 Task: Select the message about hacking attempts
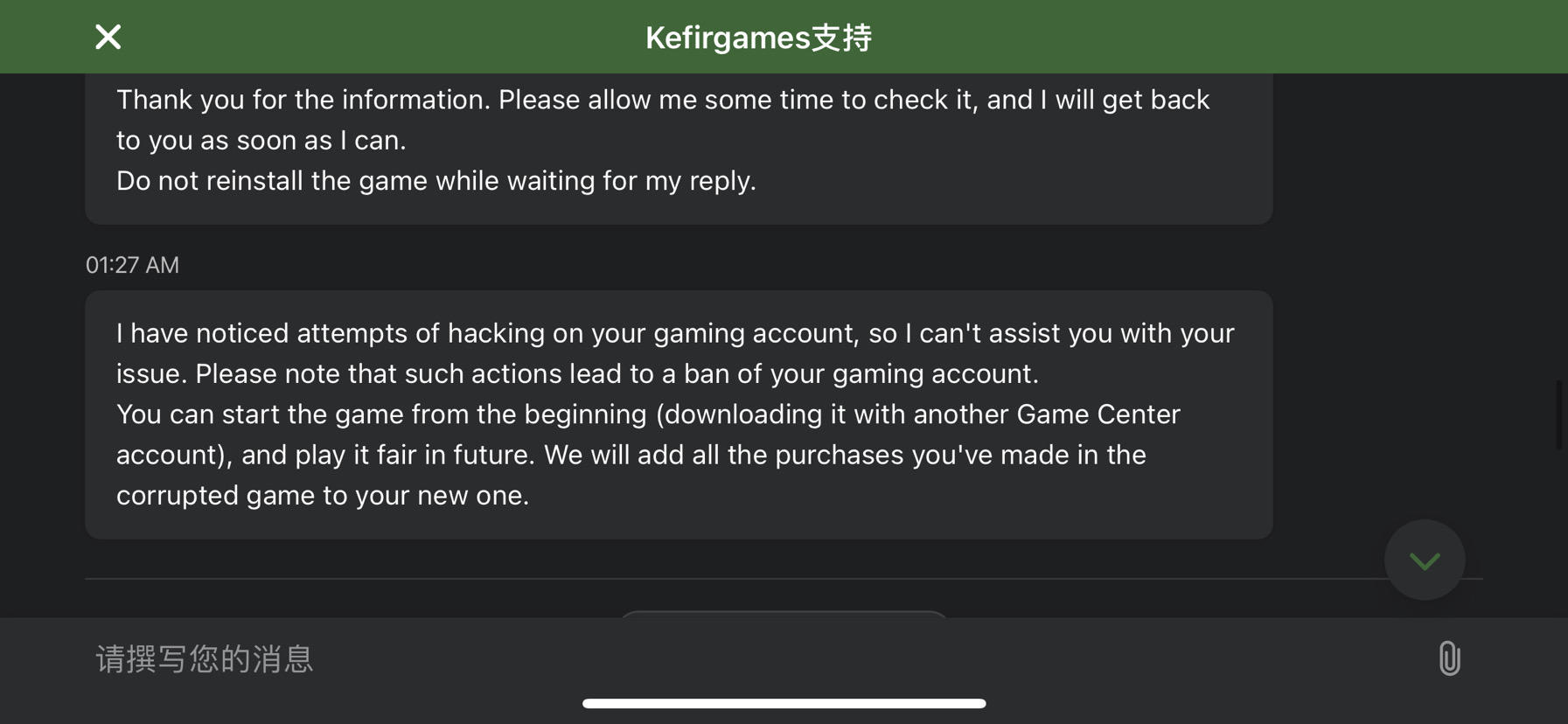tap(679, 414)
